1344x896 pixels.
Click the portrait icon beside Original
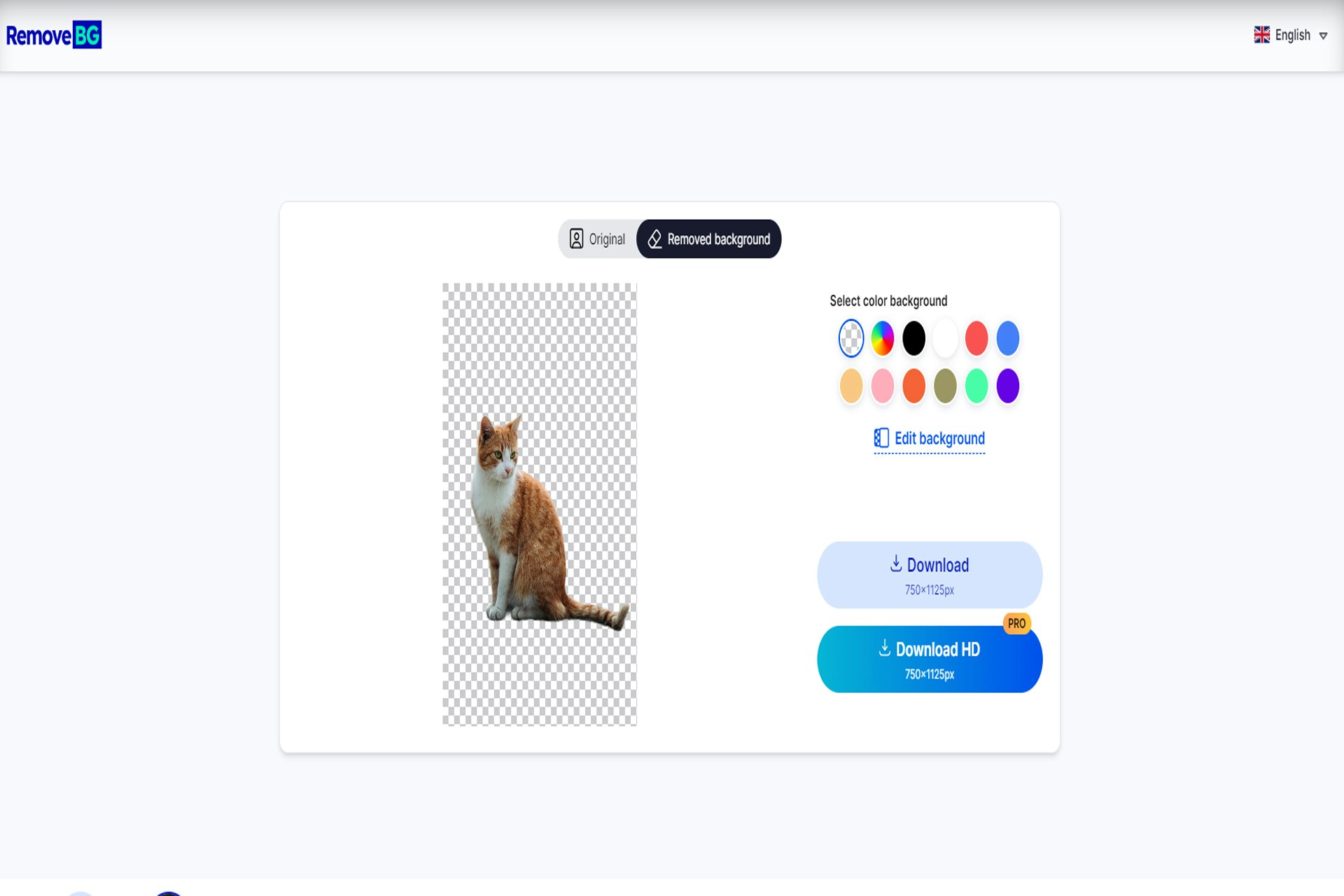[x=576, y=239]
